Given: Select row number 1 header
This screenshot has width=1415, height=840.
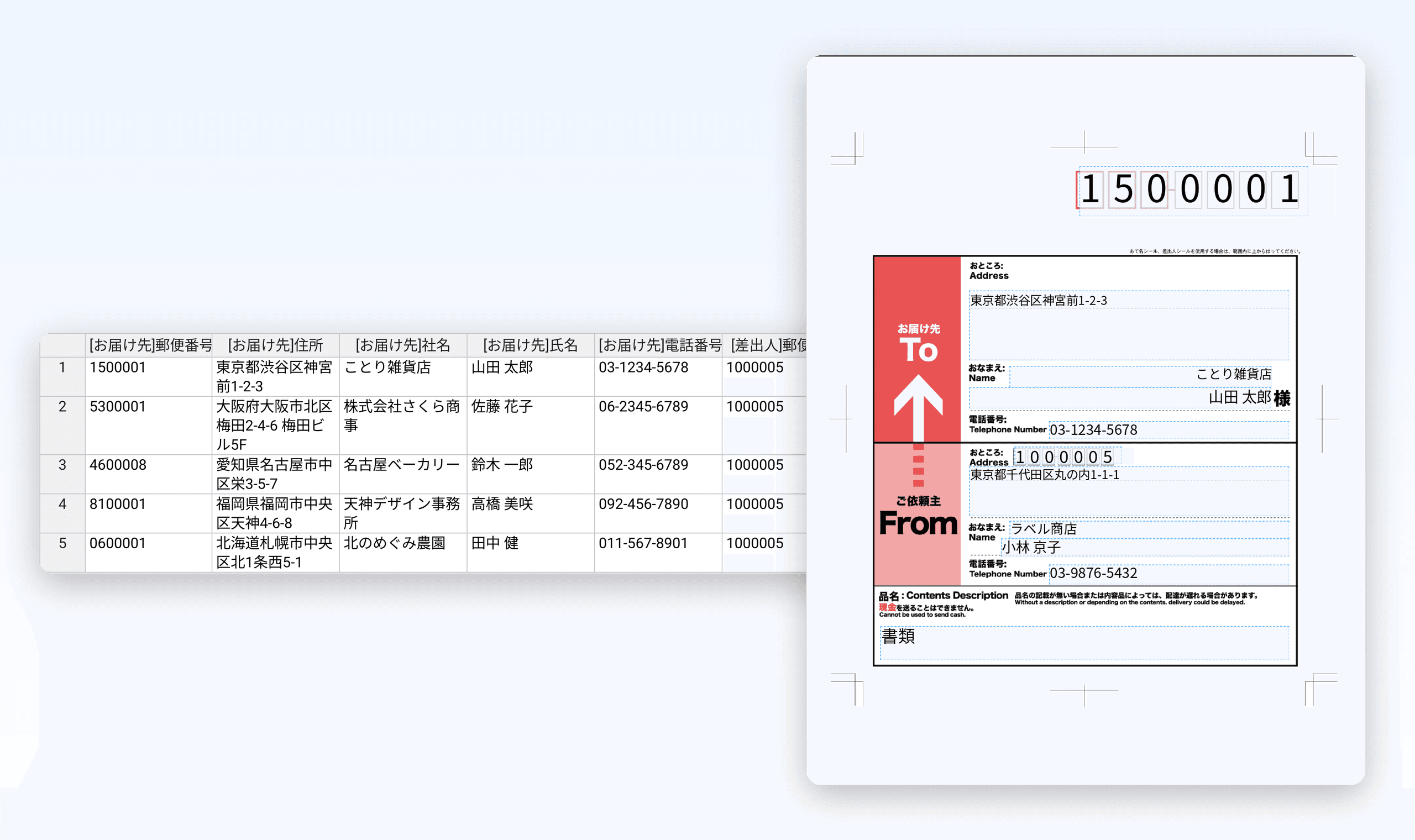Looking at the screenshot, I should [62, 376].
